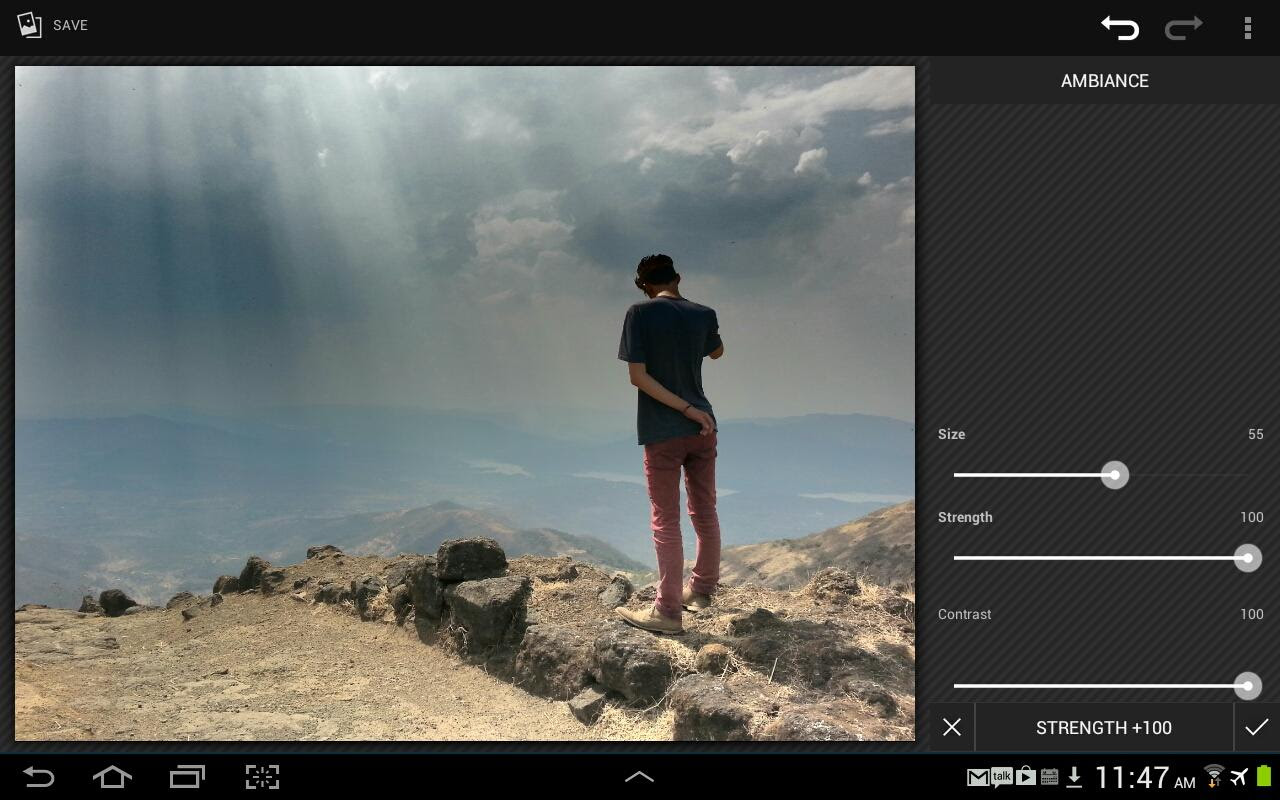
Task: Tap the grayed-out redo arrow
Action: pyautogui.click(x=1183, y=28)
